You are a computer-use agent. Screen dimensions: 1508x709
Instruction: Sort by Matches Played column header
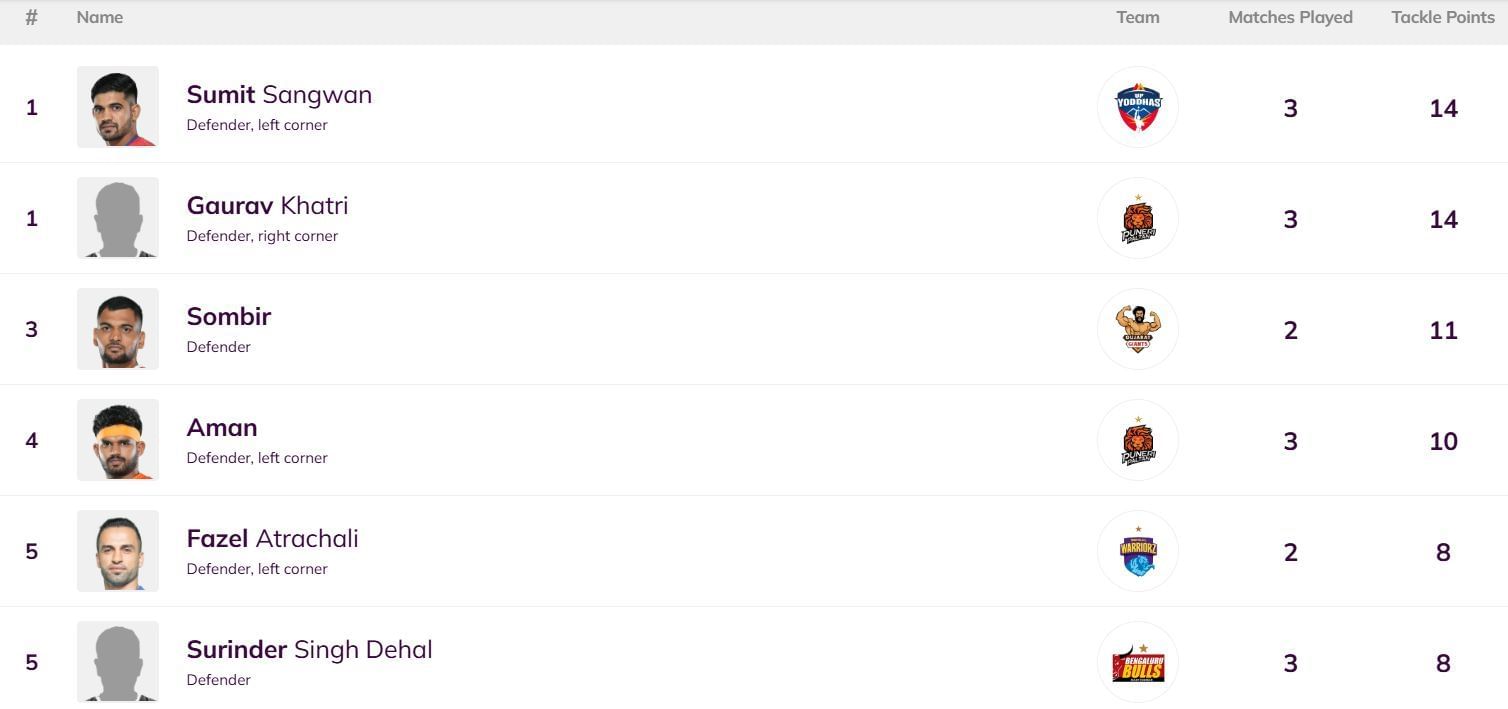1290,18
